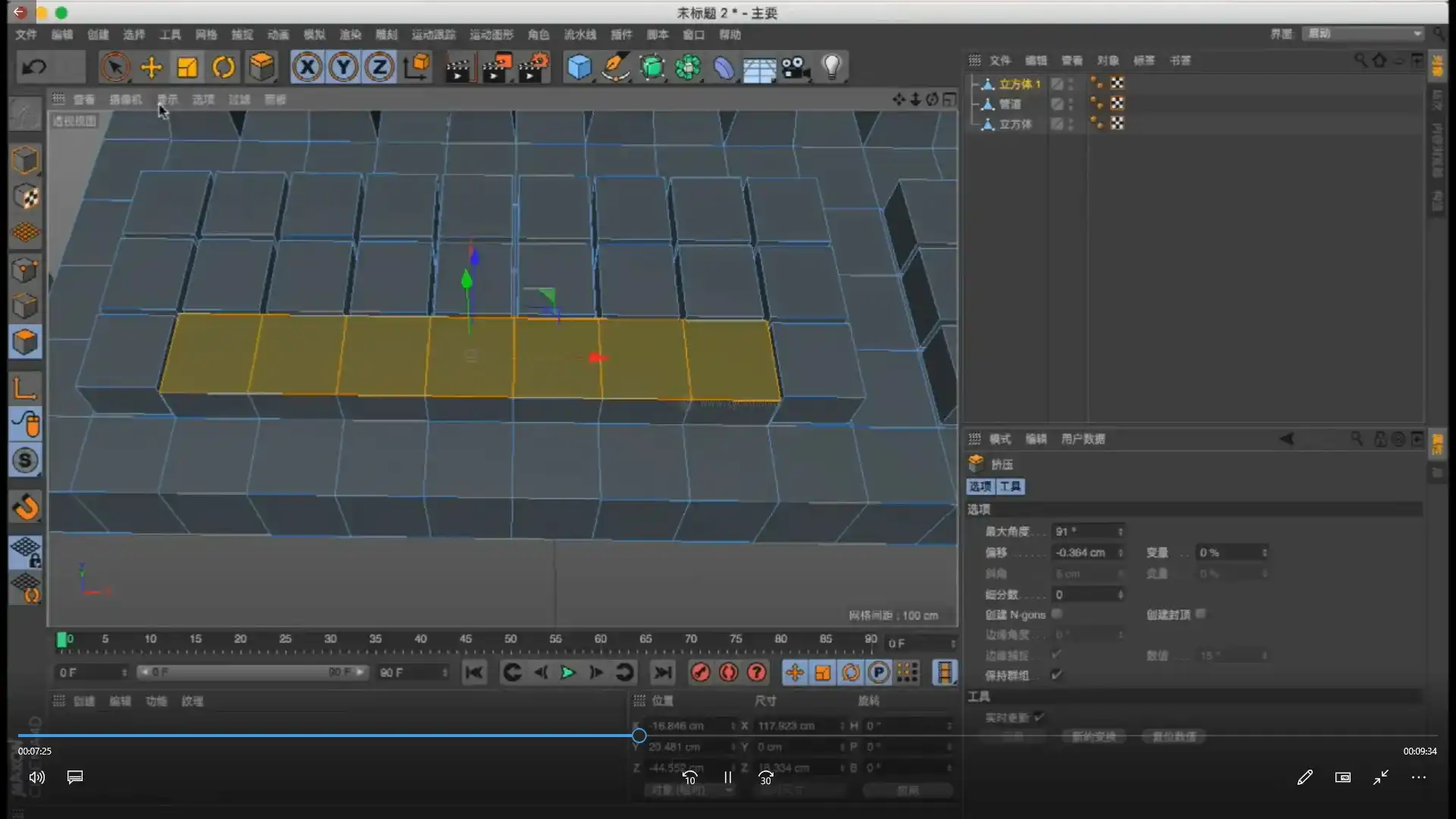Toggle the 创建封顶 checkbox

click(1200, 614)
